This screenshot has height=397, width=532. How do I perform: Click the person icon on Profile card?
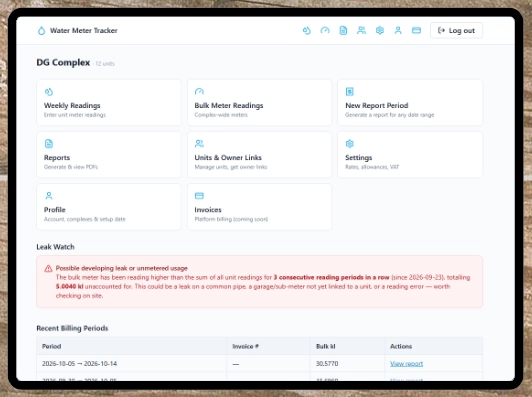(x=49, y=196)
